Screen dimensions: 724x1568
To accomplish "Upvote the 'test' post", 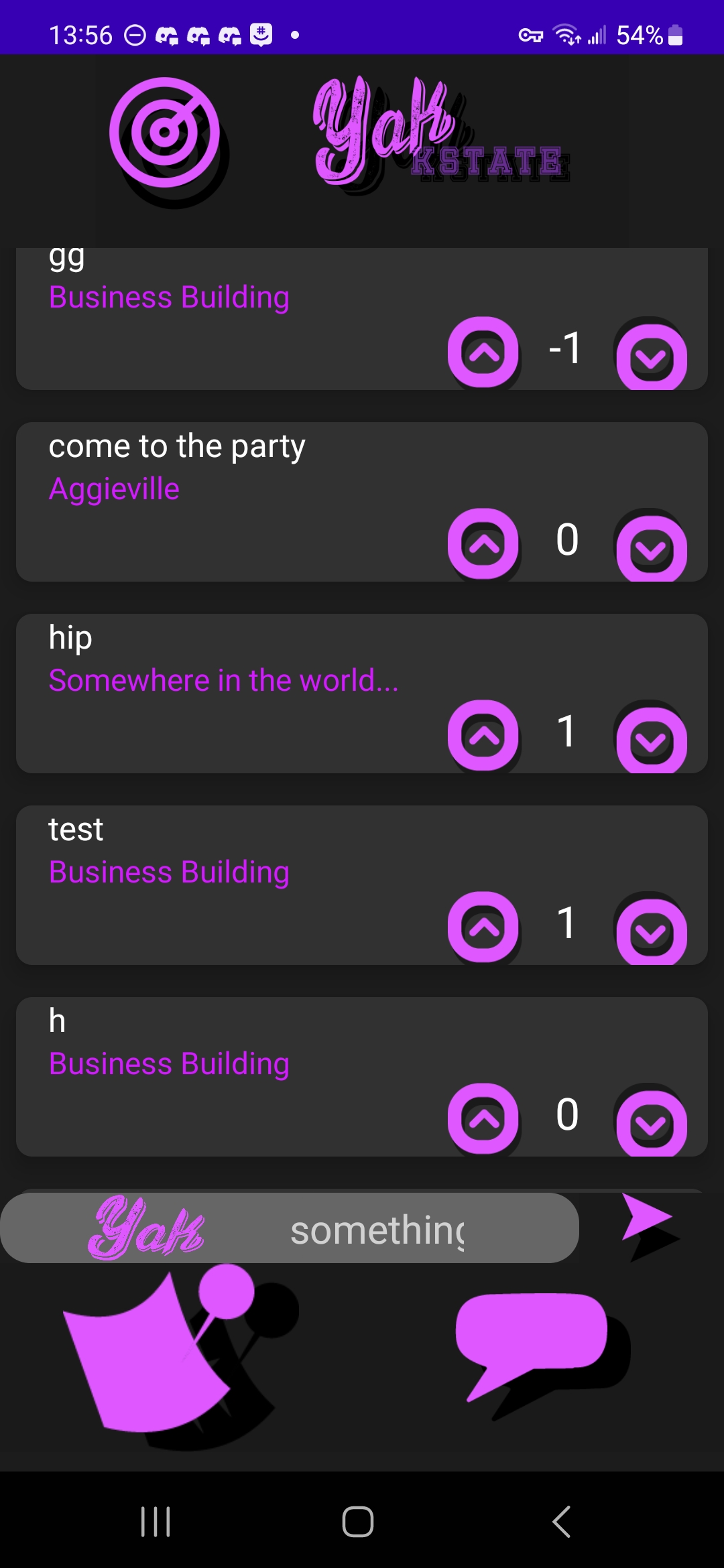I will 483,927.
